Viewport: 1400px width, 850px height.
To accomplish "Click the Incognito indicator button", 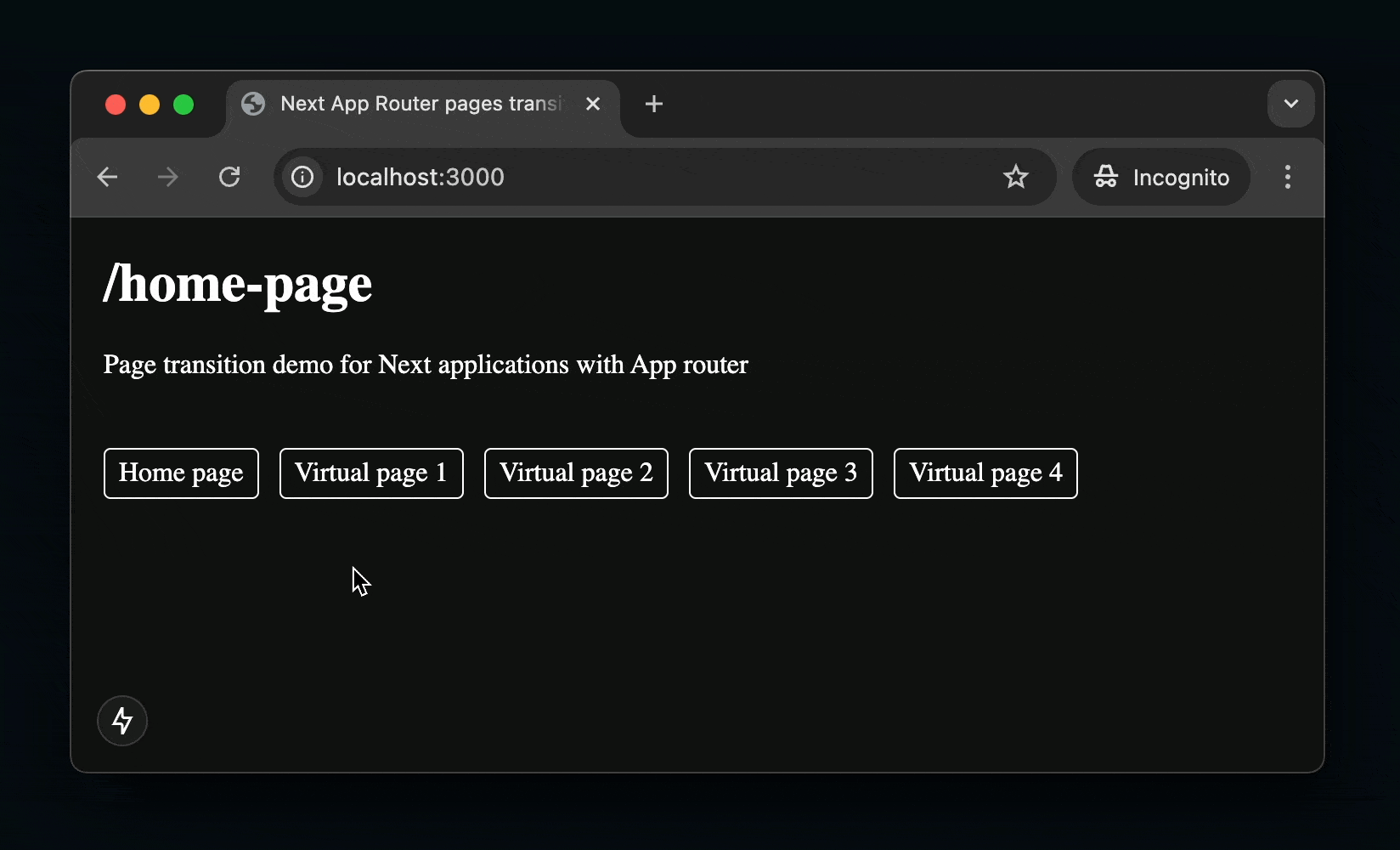I will coord(1161,177).
